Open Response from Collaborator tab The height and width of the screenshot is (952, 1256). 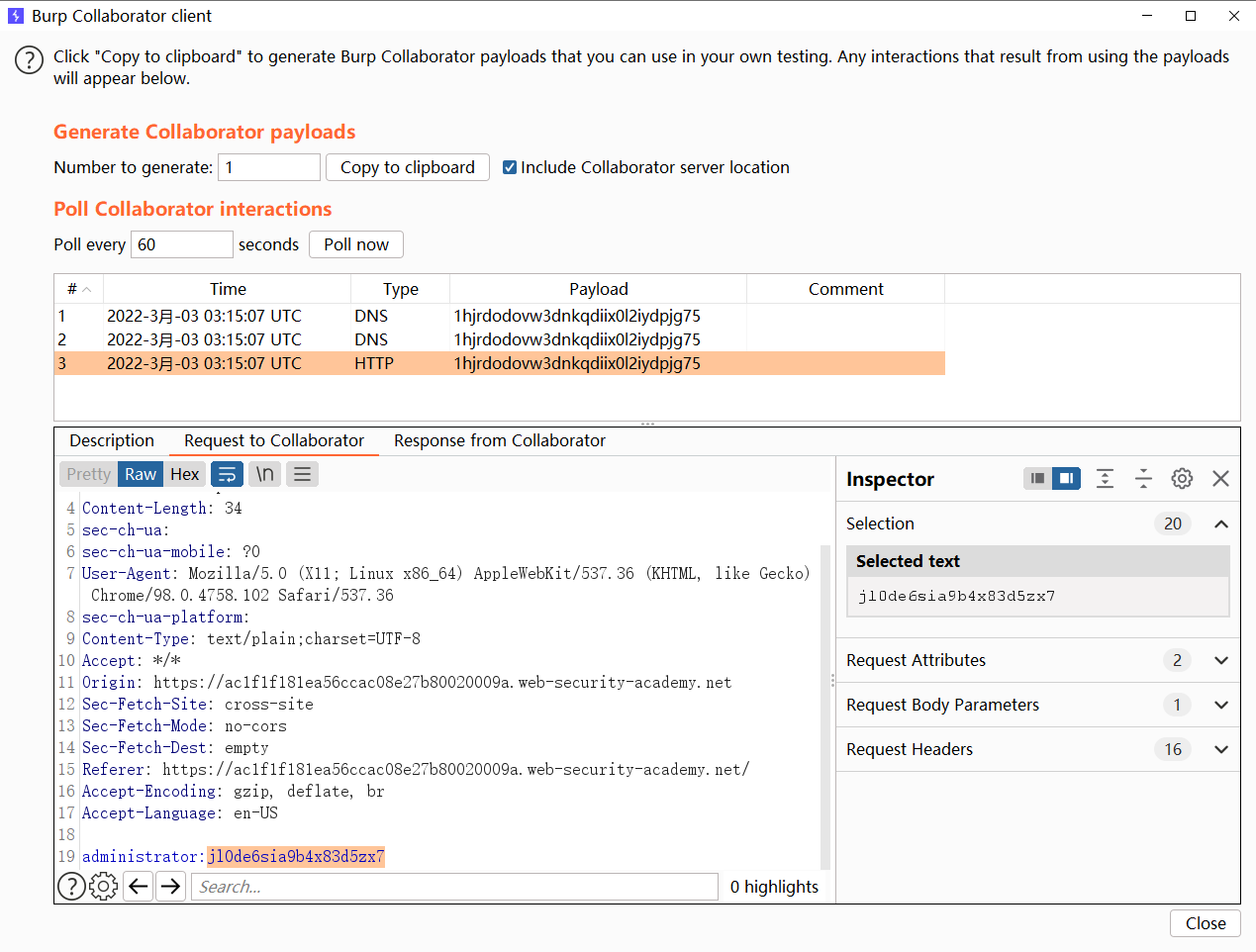500,440
